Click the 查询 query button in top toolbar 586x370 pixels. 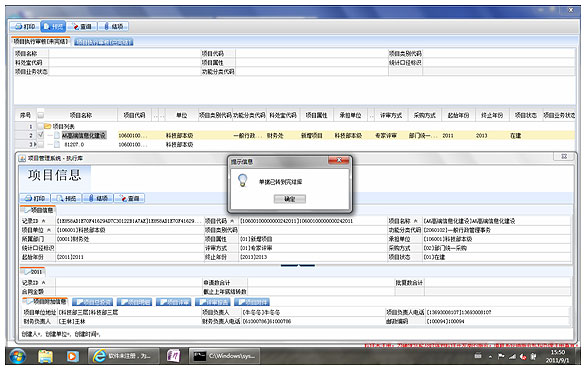point(82,27)
